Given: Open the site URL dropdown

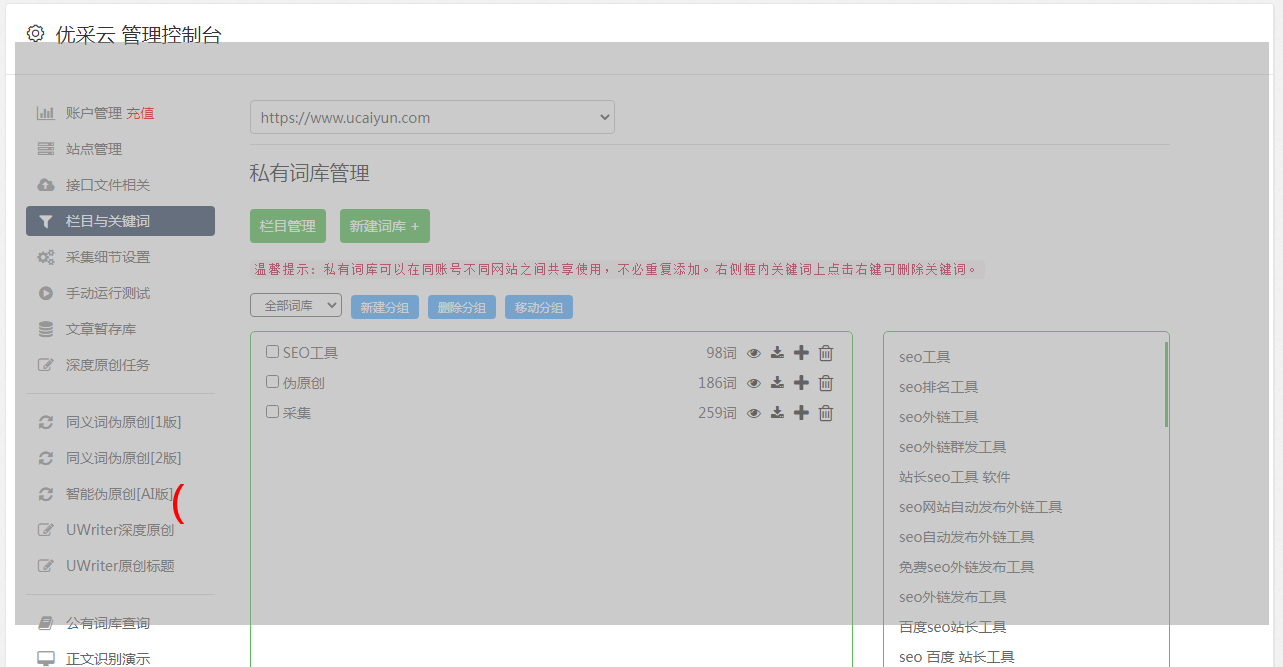Looking at the screenshot, I should 432,117.
